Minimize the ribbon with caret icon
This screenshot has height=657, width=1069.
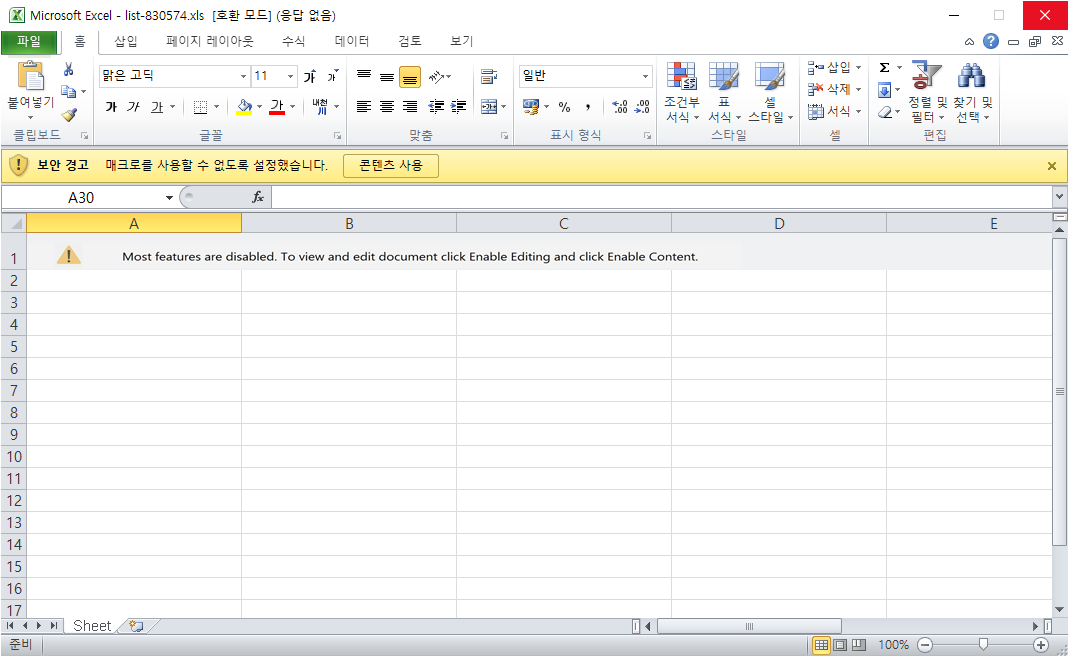(969, 42)
